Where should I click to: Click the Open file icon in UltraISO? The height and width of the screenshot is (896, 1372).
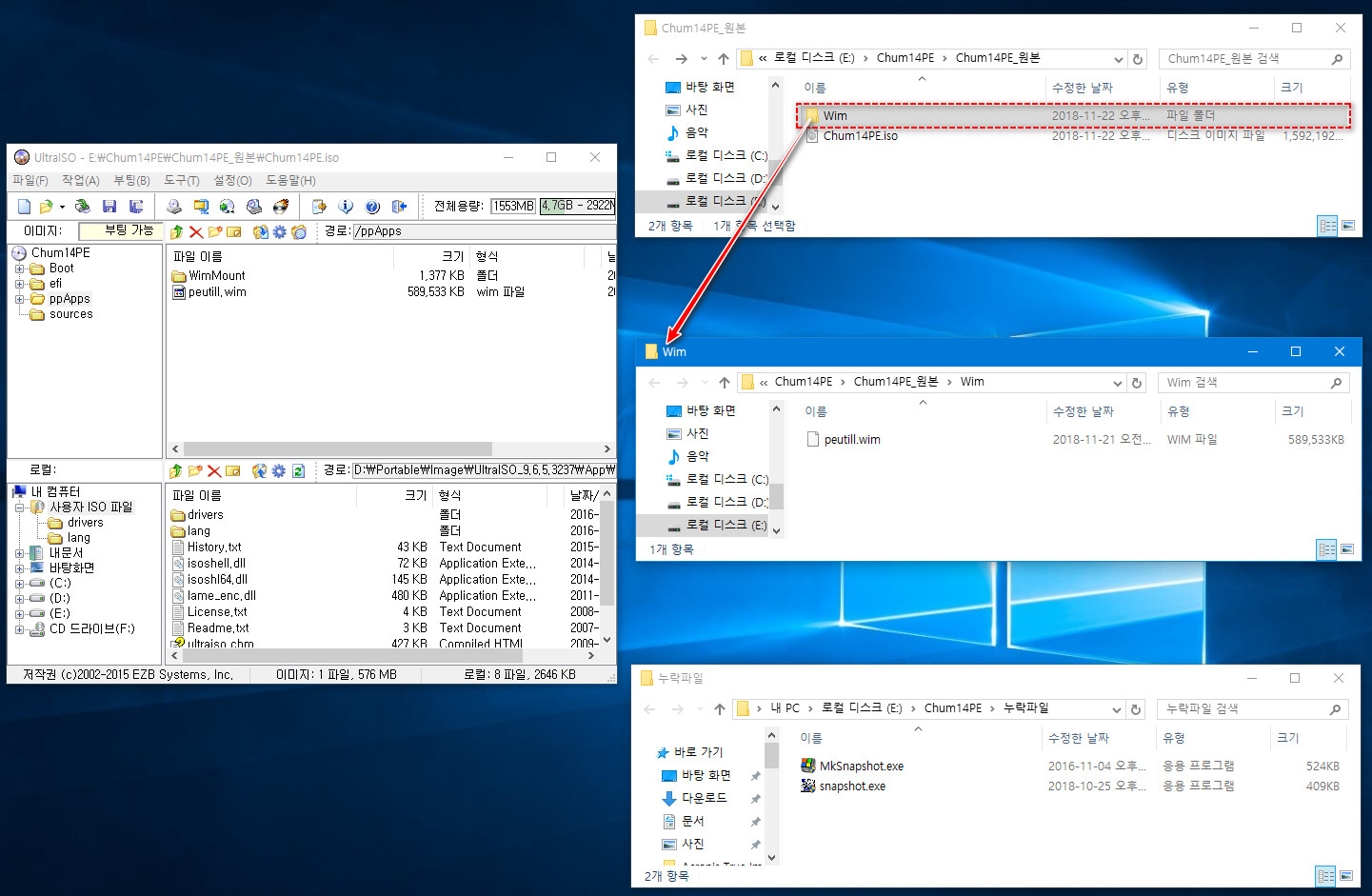[x=46, y=207]
